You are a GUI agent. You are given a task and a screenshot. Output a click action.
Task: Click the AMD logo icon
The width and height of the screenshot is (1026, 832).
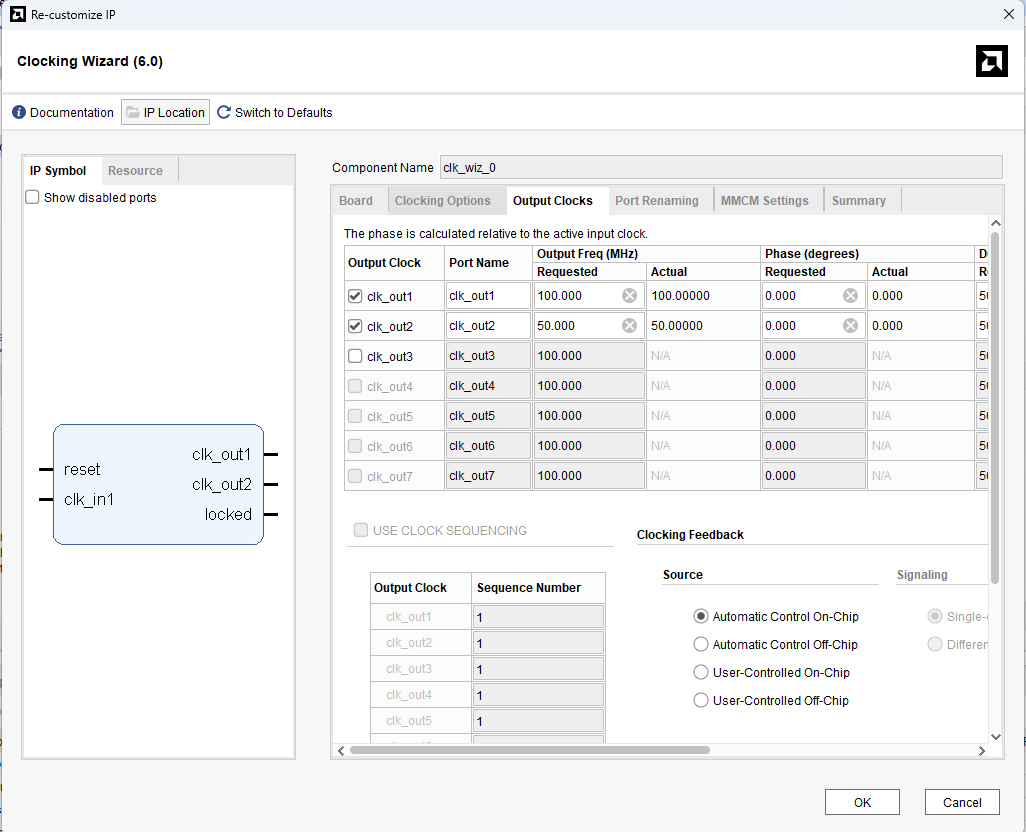point(991,61)
